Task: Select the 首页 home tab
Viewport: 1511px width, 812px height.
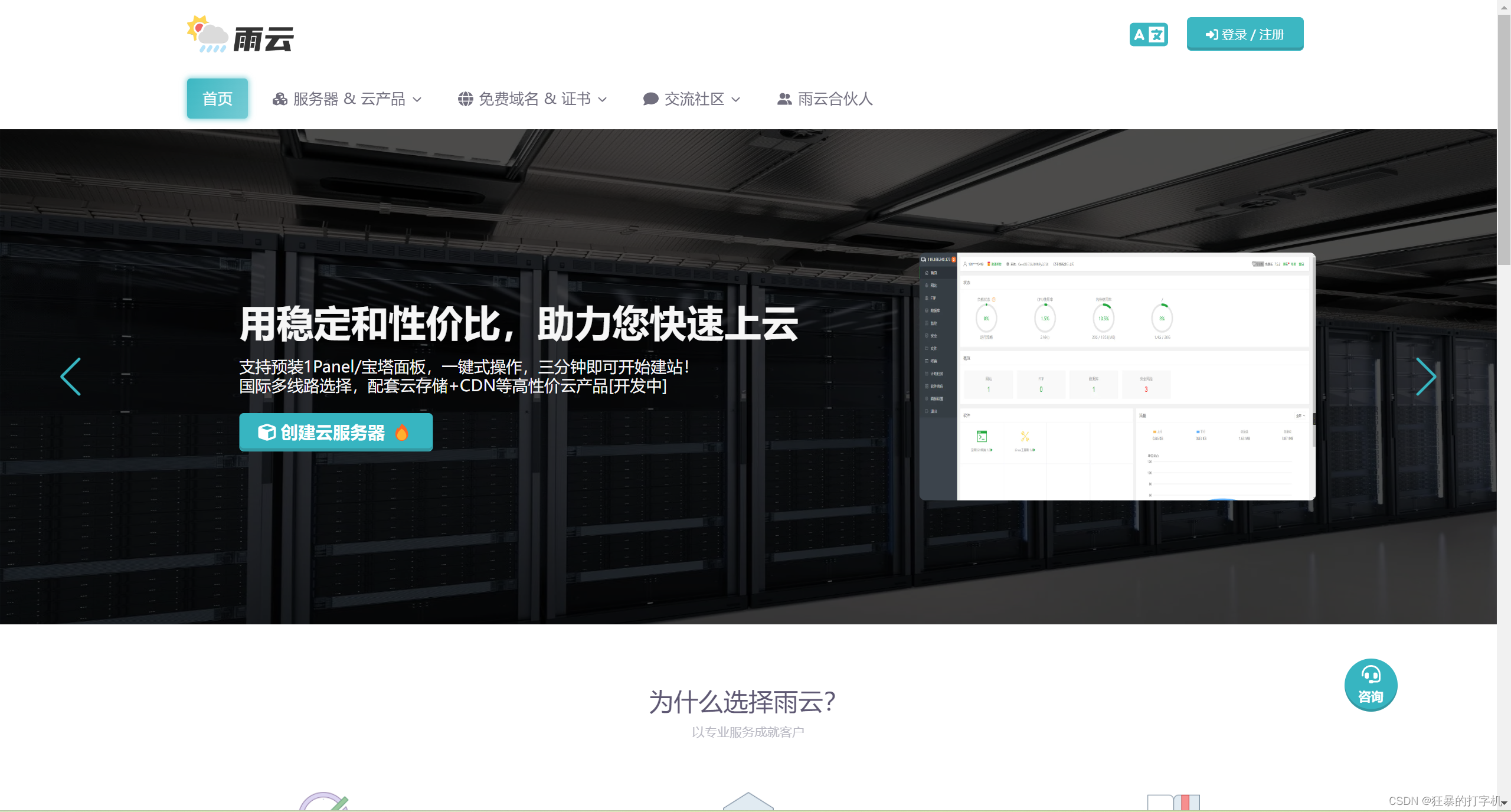Action: (x=217, y=99)
